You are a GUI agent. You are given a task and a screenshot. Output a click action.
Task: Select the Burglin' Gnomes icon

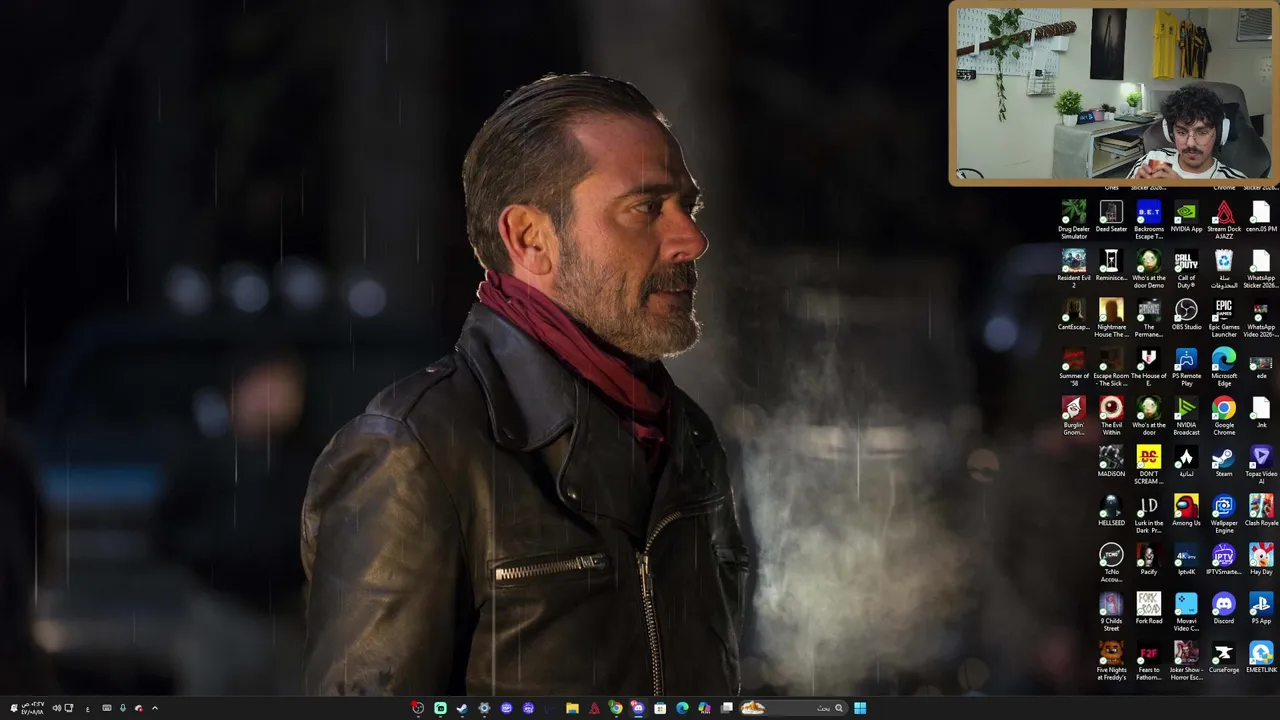click(1074, 415)
